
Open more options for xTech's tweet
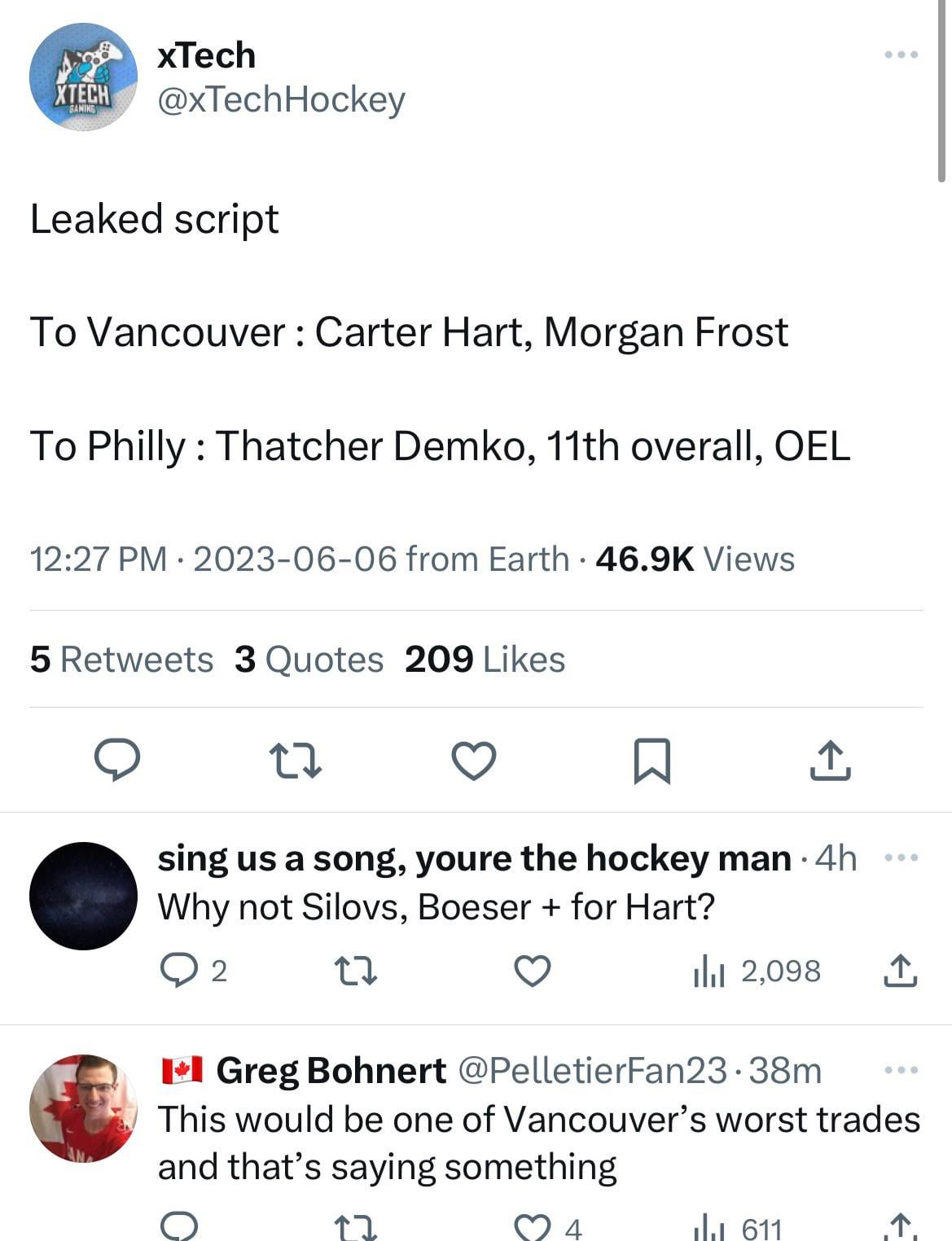coord(901,55)
